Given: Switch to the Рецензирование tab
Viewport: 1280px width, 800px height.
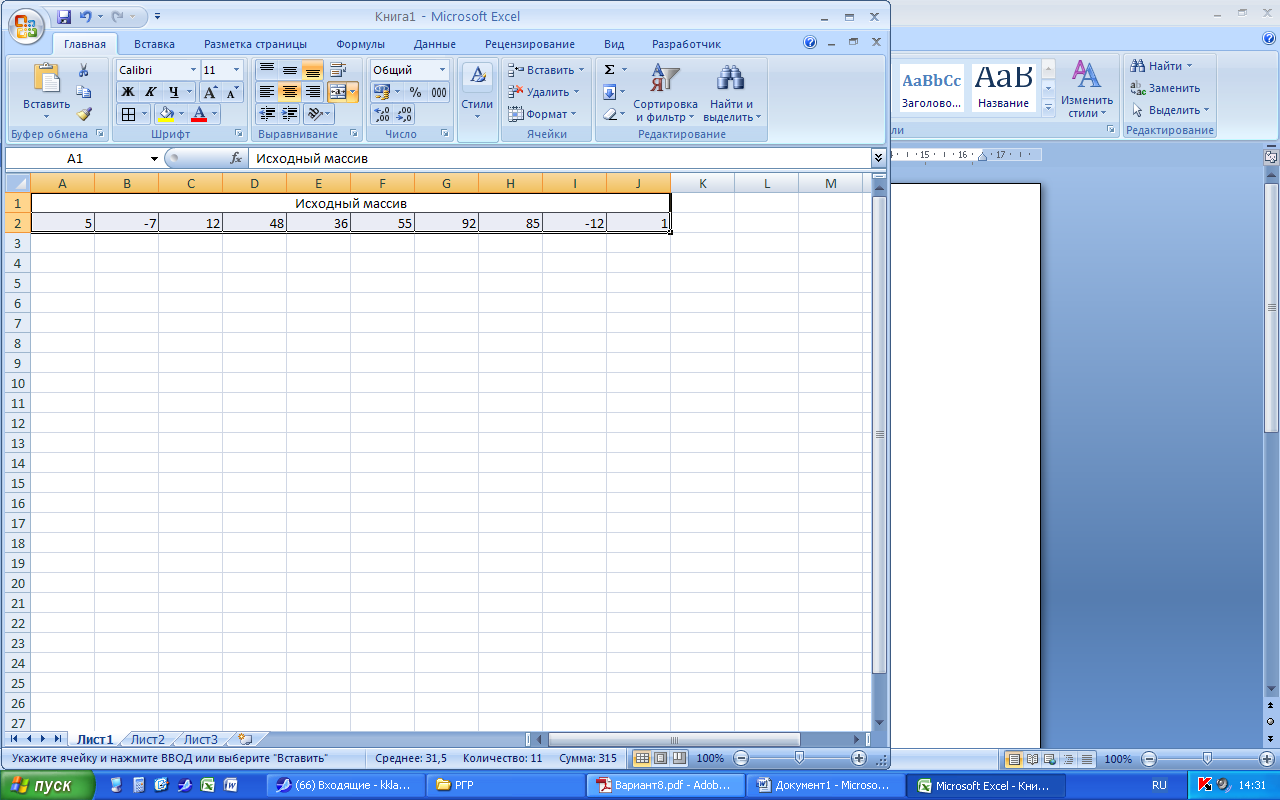Looking at the screenshot, I should 529,44.
